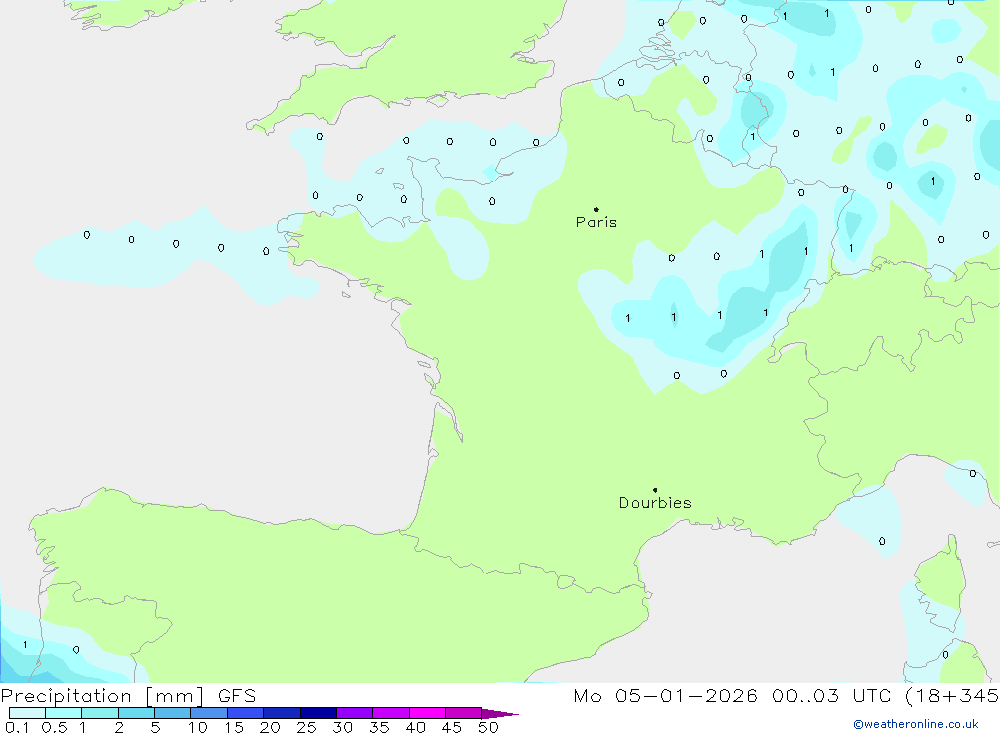1000x733 pixels.
Task: Click the 10 legend scale value
Action: 198,727
